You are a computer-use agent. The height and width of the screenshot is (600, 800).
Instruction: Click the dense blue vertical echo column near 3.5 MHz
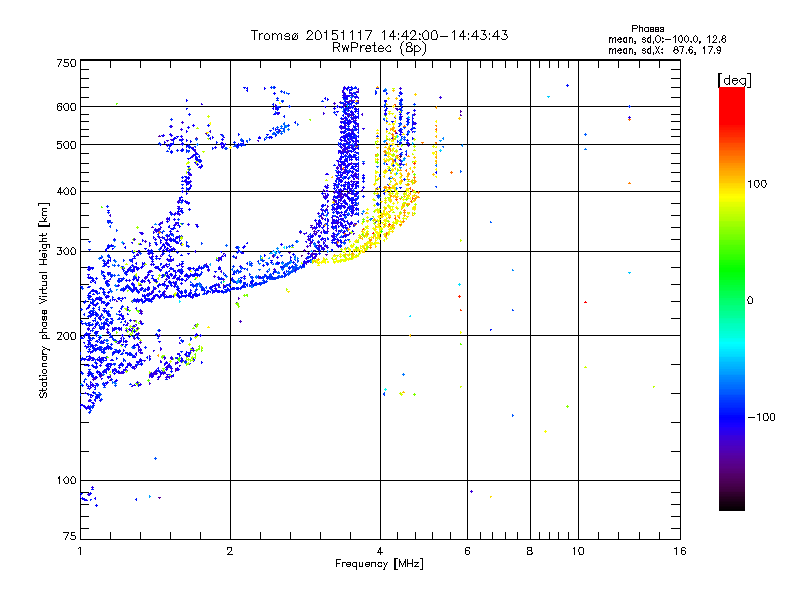tap(347, 168)
